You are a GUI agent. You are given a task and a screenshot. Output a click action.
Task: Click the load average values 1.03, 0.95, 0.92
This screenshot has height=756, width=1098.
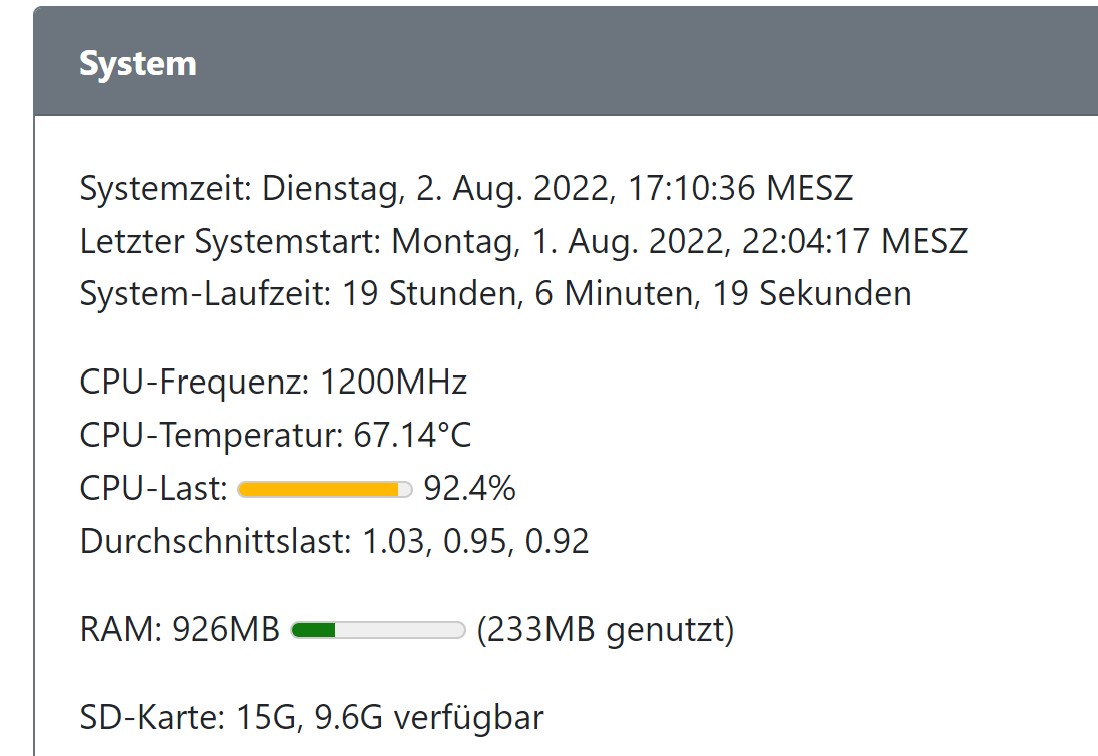[x=475, y=542]
